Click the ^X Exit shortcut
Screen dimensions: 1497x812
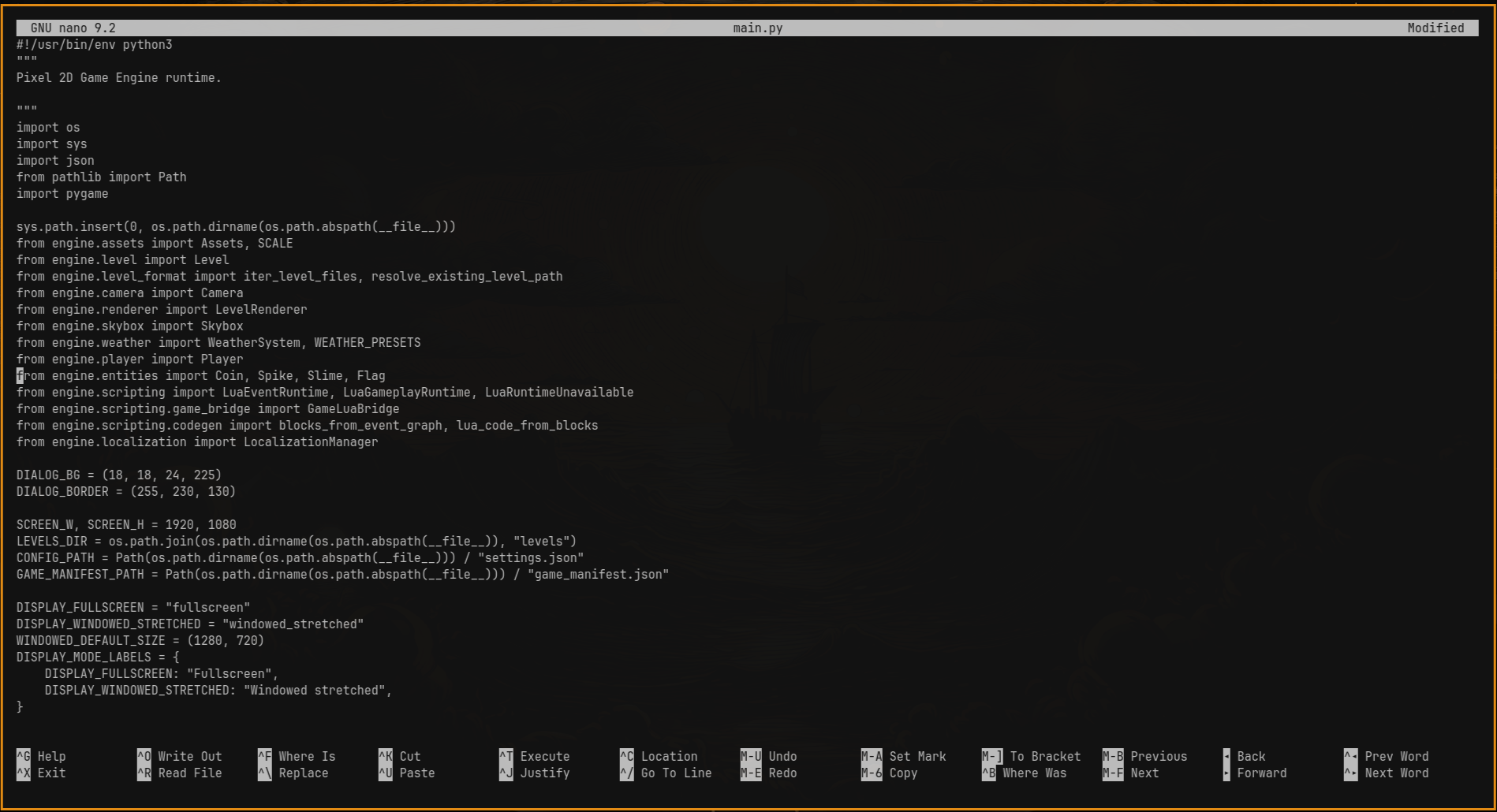click(41, 773)
